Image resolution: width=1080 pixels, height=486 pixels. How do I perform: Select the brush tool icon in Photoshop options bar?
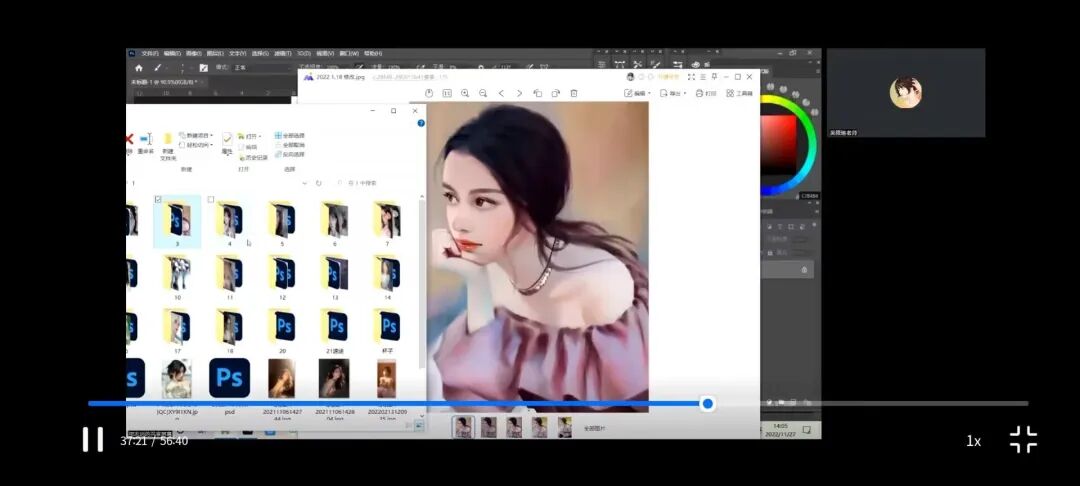coord(158,67)
